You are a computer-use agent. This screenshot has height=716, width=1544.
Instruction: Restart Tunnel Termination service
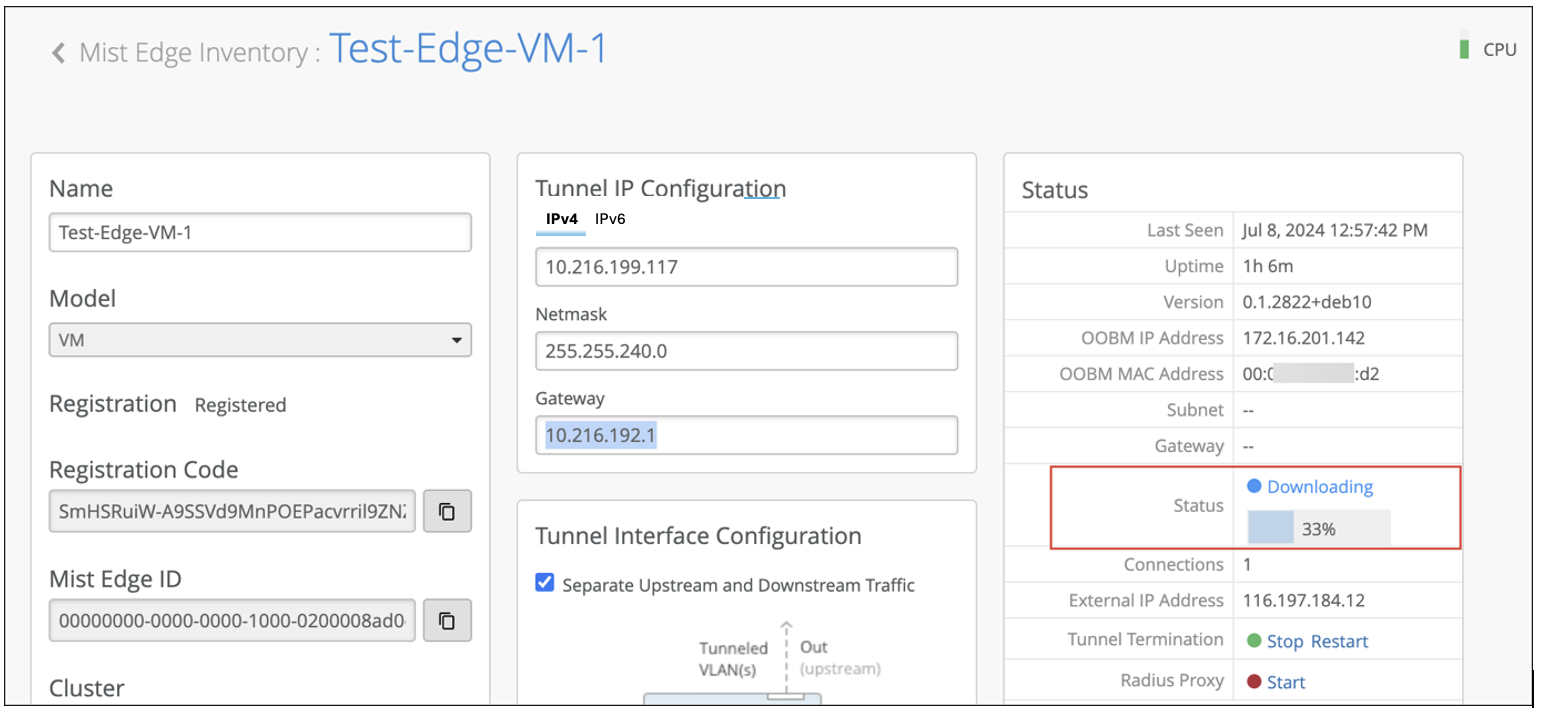click(x=1339, y=641)
